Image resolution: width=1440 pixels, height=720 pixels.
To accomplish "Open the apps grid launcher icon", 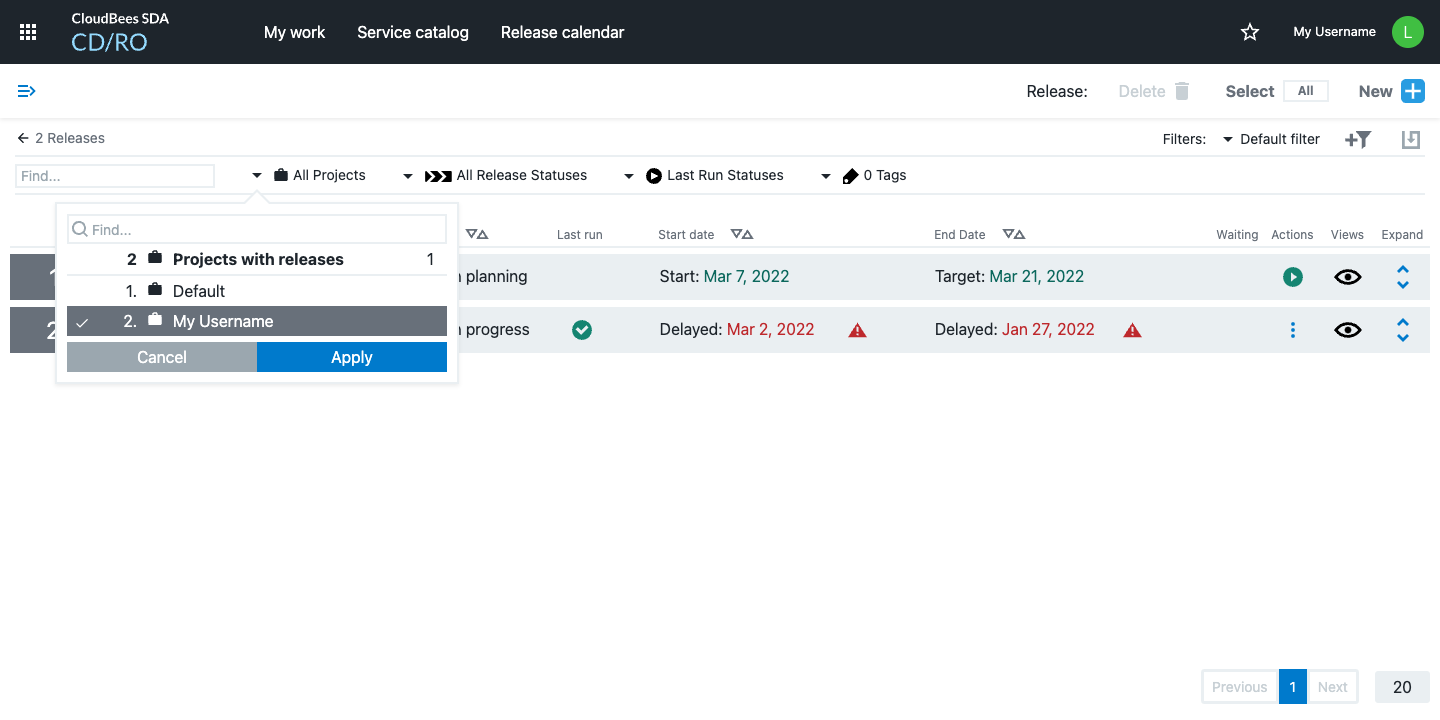I will tap(28, 32).
